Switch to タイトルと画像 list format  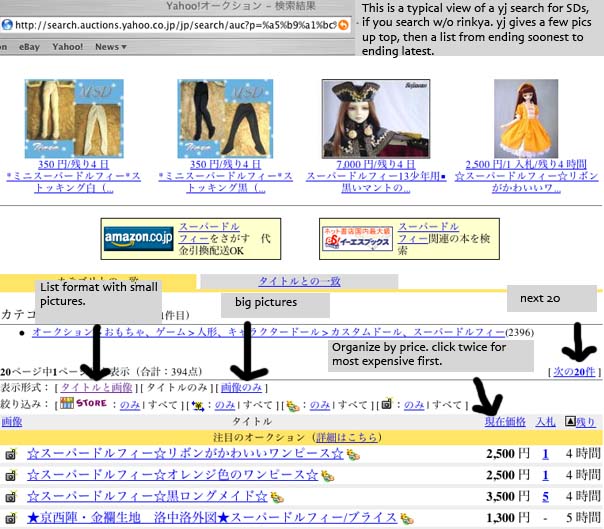click(x=96, y=387)
